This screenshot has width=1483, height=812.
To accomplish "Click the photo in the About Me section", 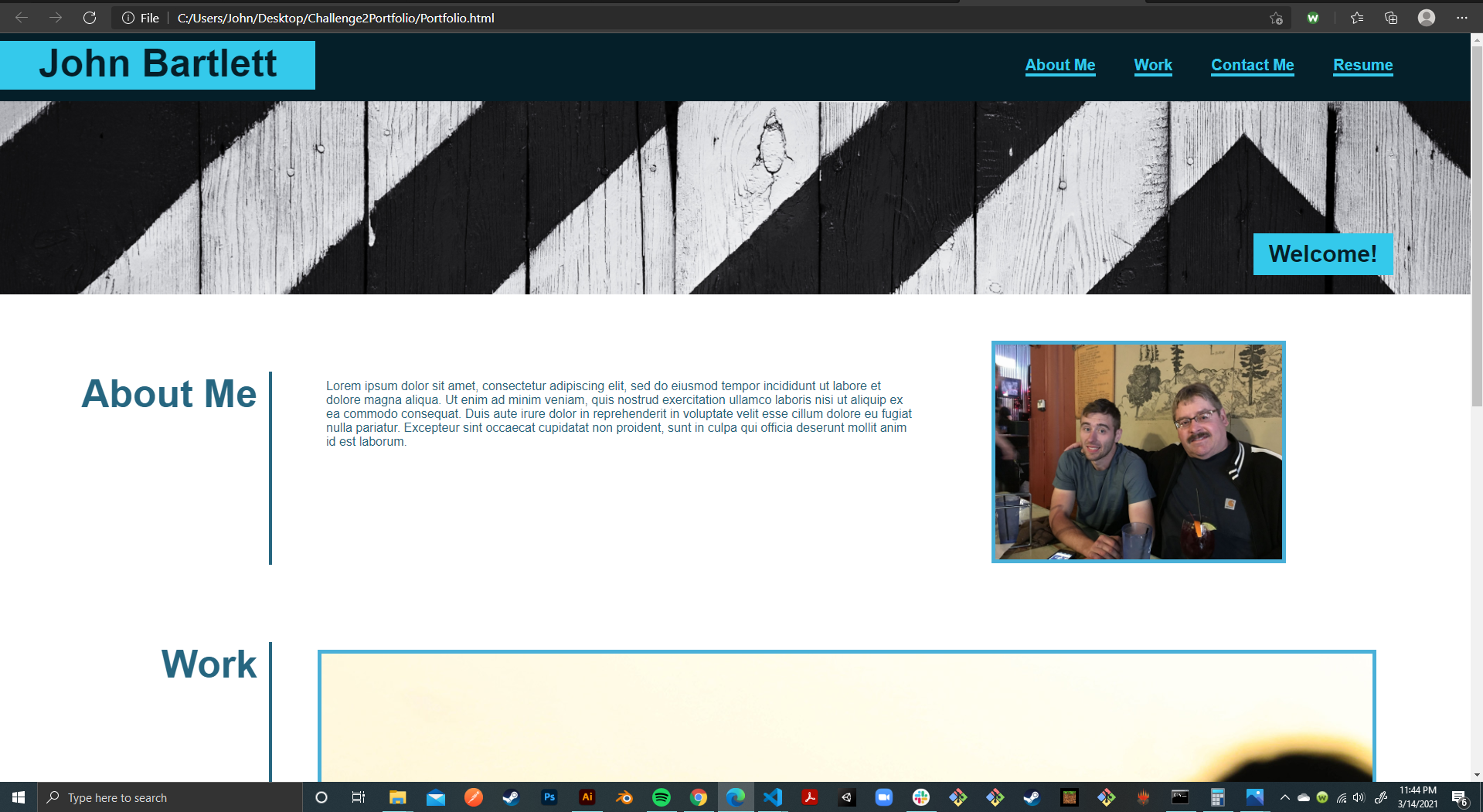I will [1138, 451].
